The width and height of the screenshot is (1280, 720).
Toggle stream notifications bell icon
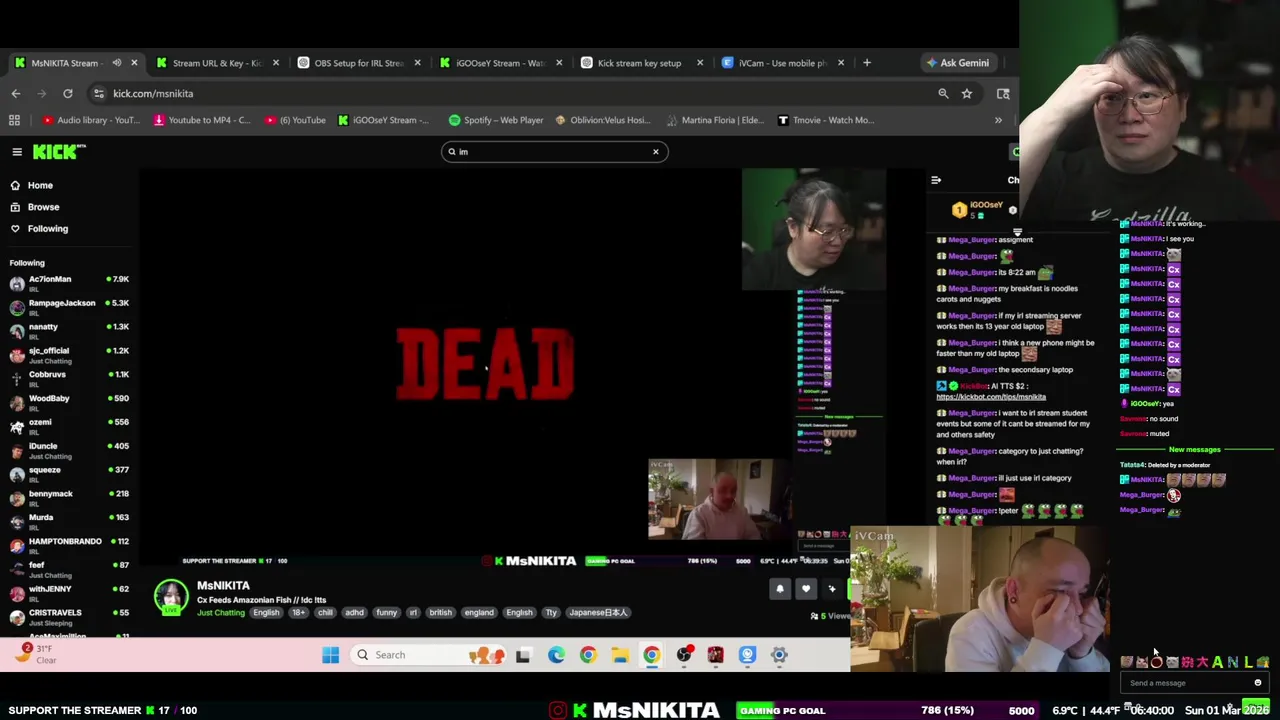780,589
